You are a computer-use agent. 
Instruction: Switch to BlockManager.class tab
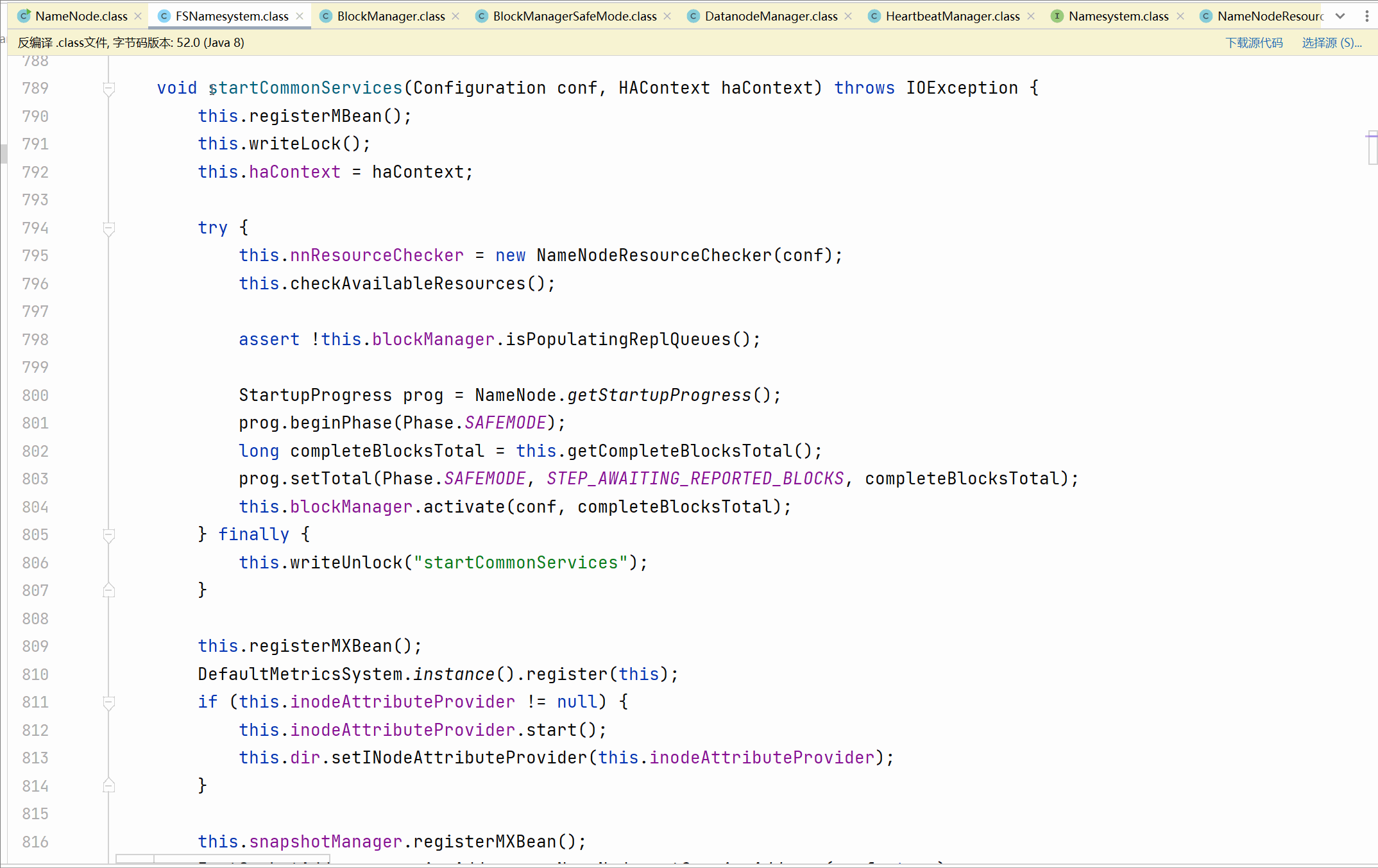tap(391, 16)
